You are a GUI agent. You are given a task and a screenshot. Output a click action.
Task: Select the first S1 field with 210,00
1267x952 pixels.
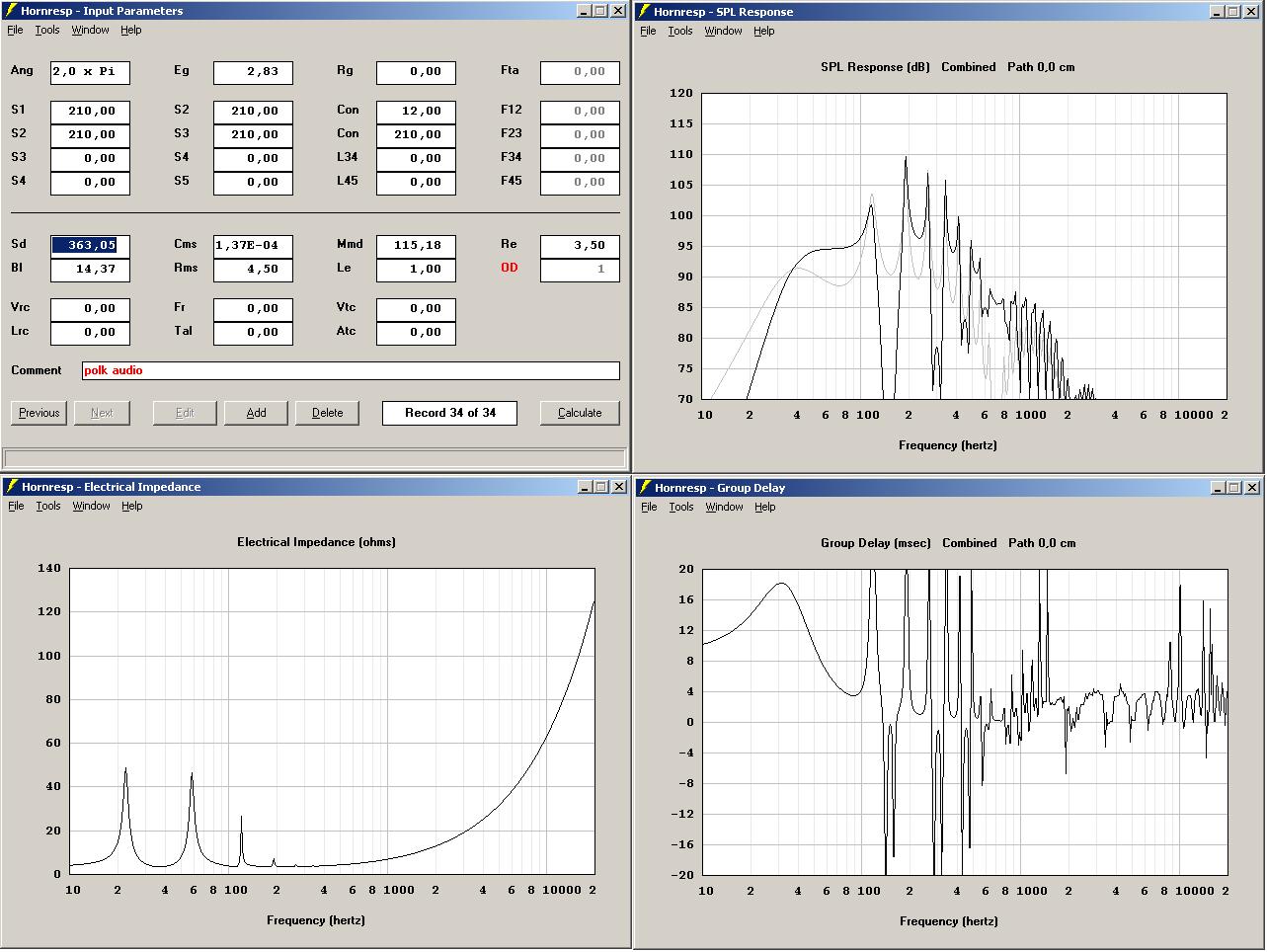click(90, 112)
